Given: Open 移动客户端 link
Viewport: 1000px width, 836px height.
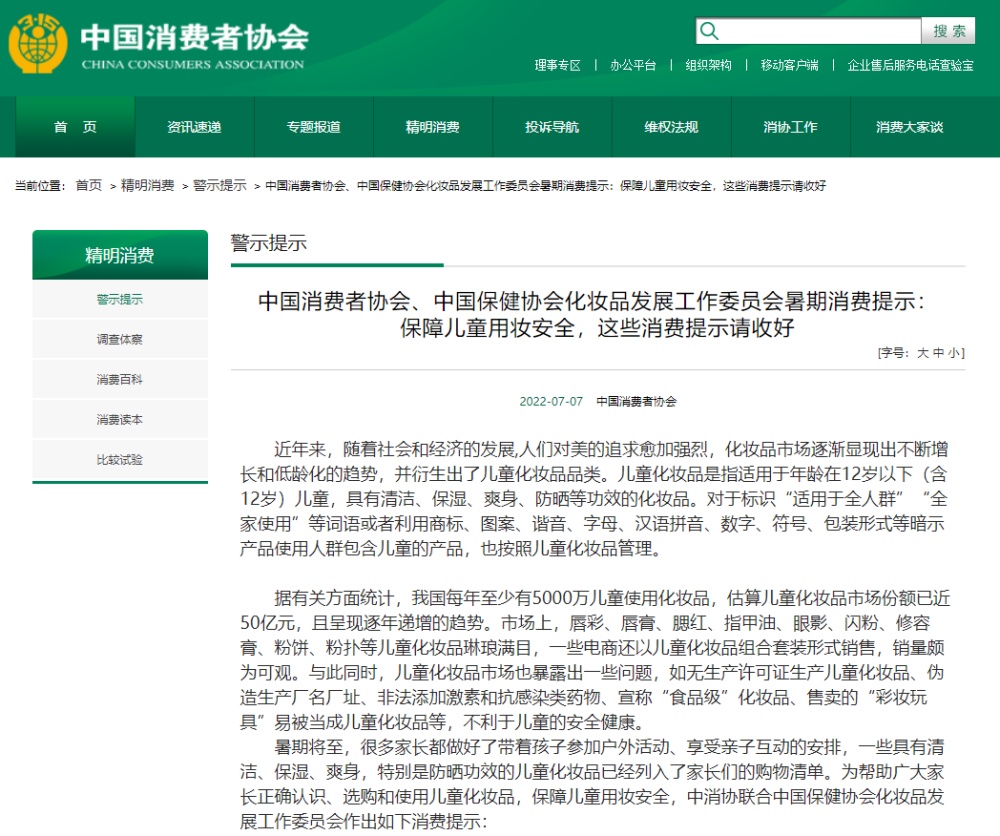Looking at the screenshot, I should pos(789,65).
